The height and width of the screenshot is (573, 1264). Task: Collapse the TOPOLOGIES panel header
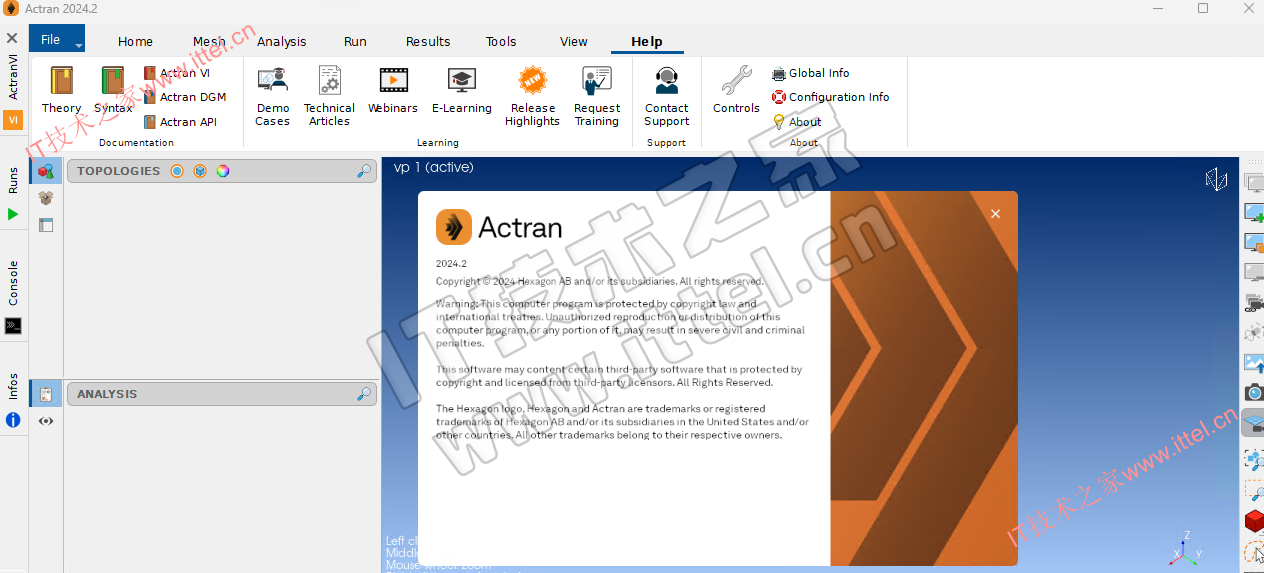point(118,171)
